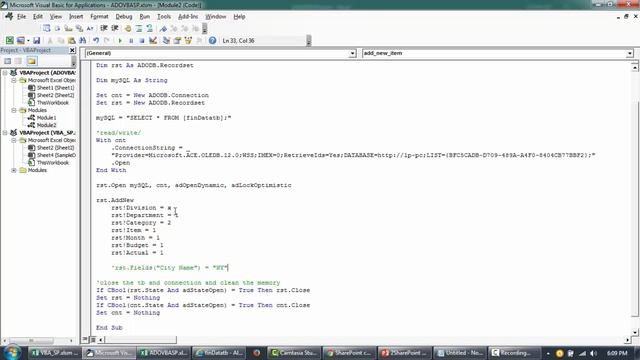This screenshot has width=640, height=360.
Task: Open Visual Basic Help icon
Action: coord(212,40)
